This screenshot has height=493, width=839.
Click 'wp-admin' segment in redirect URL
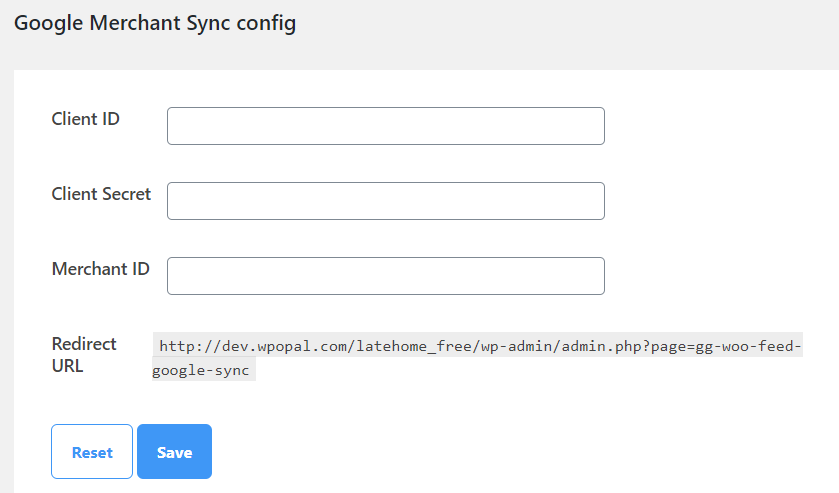coord(516,346)
